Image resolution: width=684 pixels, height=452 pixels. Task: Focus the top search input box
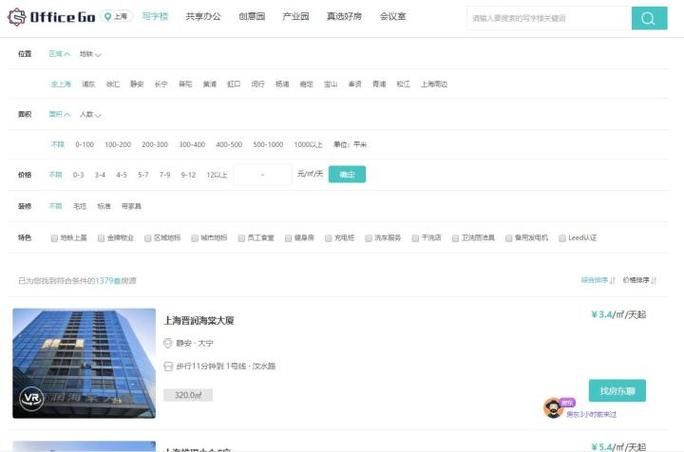(549, 18)
